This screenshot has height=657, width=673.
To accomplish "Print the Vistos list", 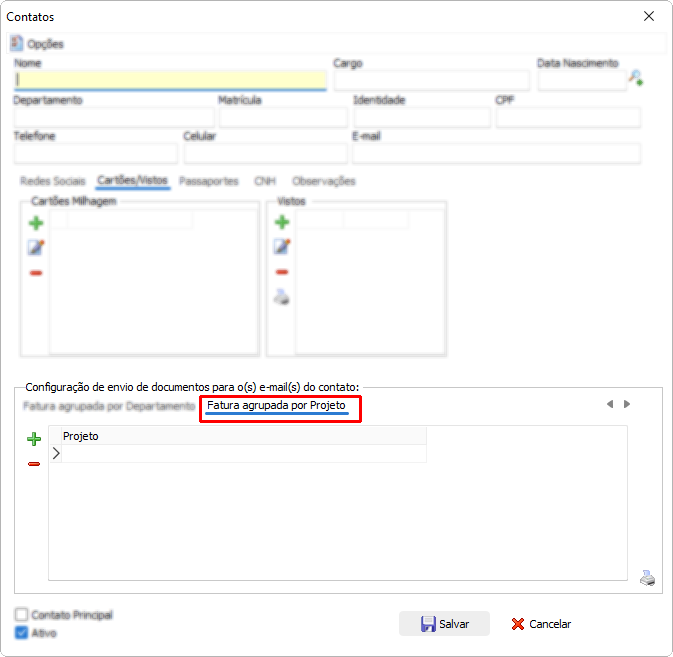I will pos(282,297).
